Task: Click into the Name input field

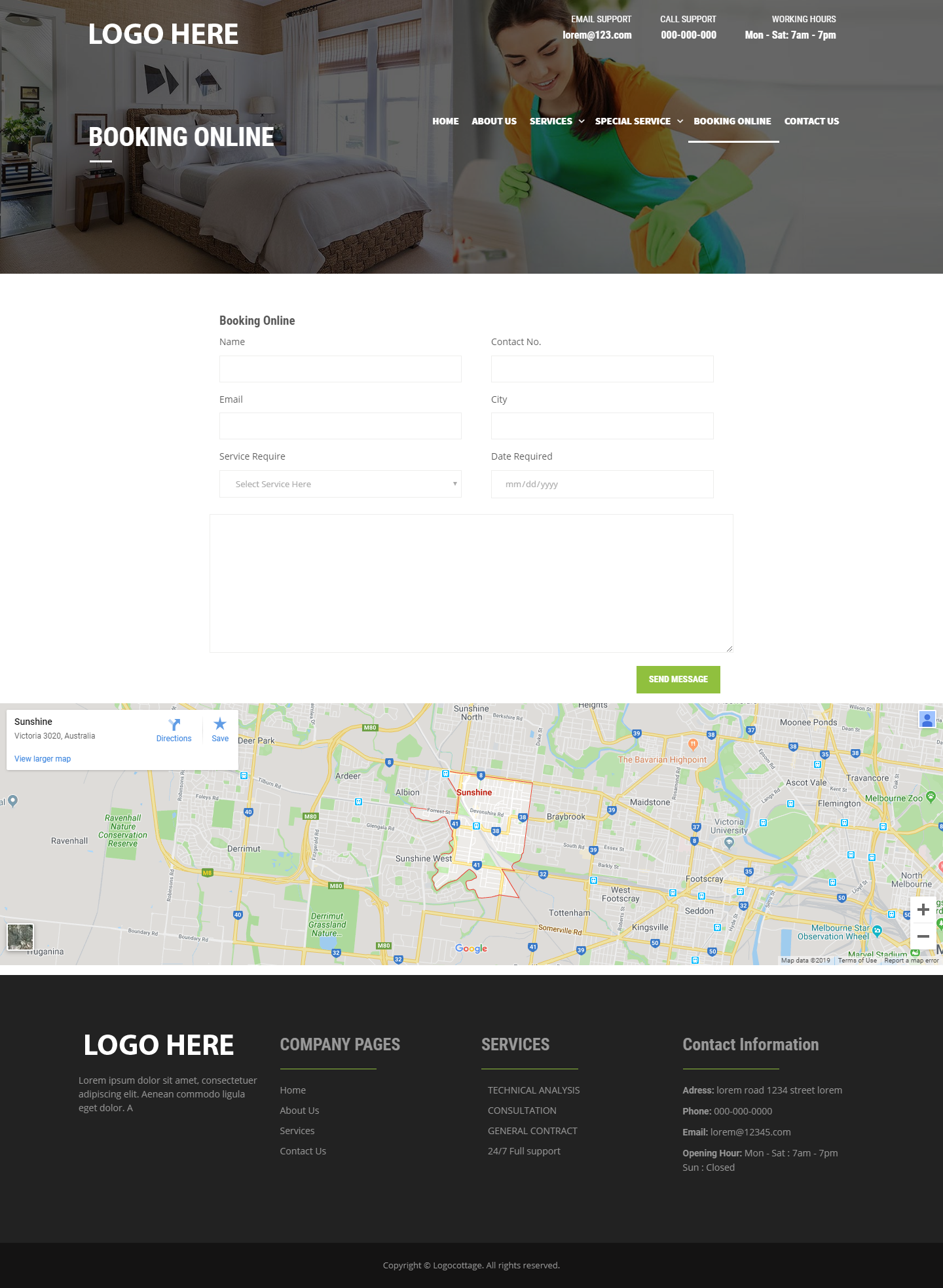Action: [x=340, y=369]
